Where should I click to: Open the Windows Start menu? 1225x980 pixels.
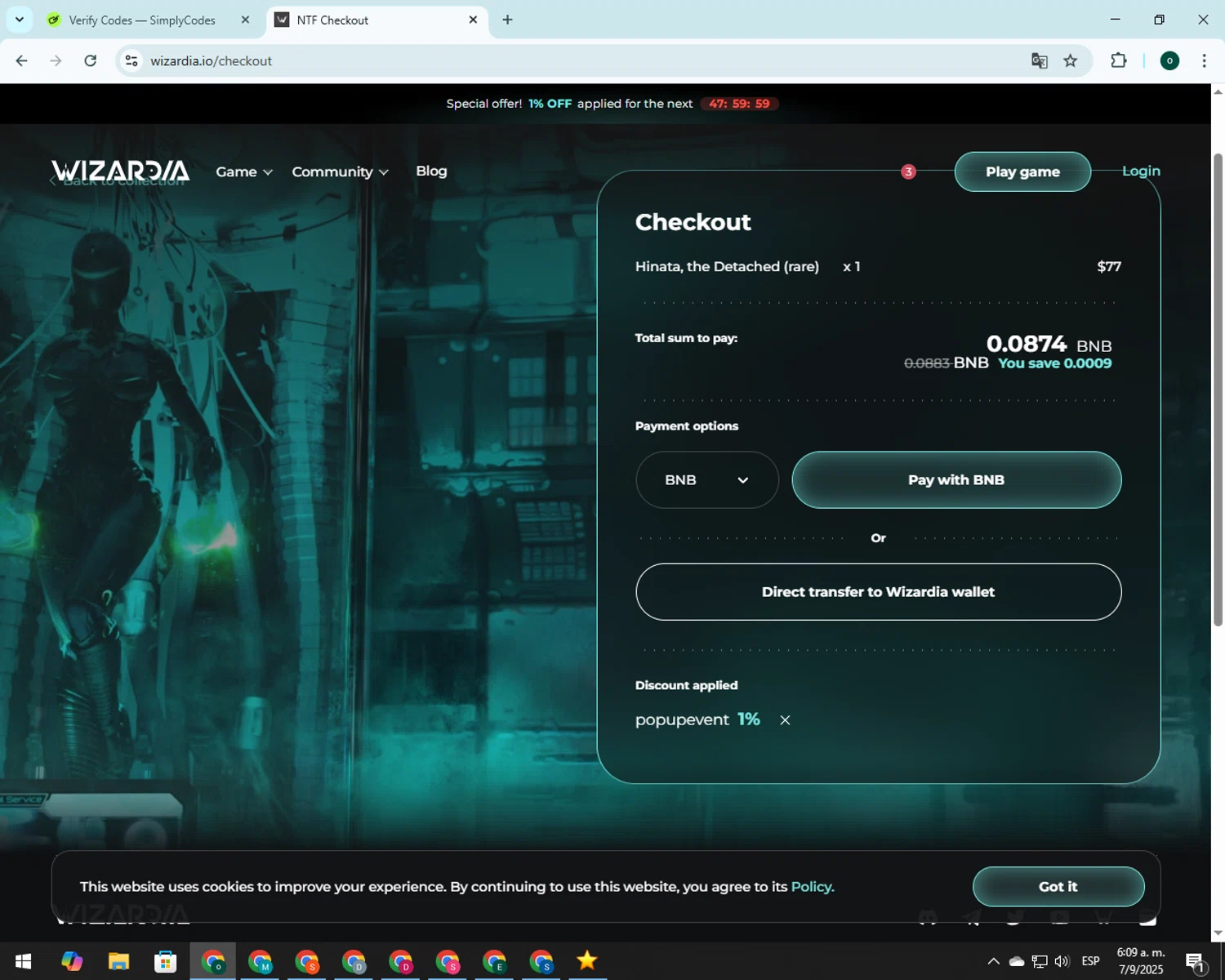click(x=23, y=961)
